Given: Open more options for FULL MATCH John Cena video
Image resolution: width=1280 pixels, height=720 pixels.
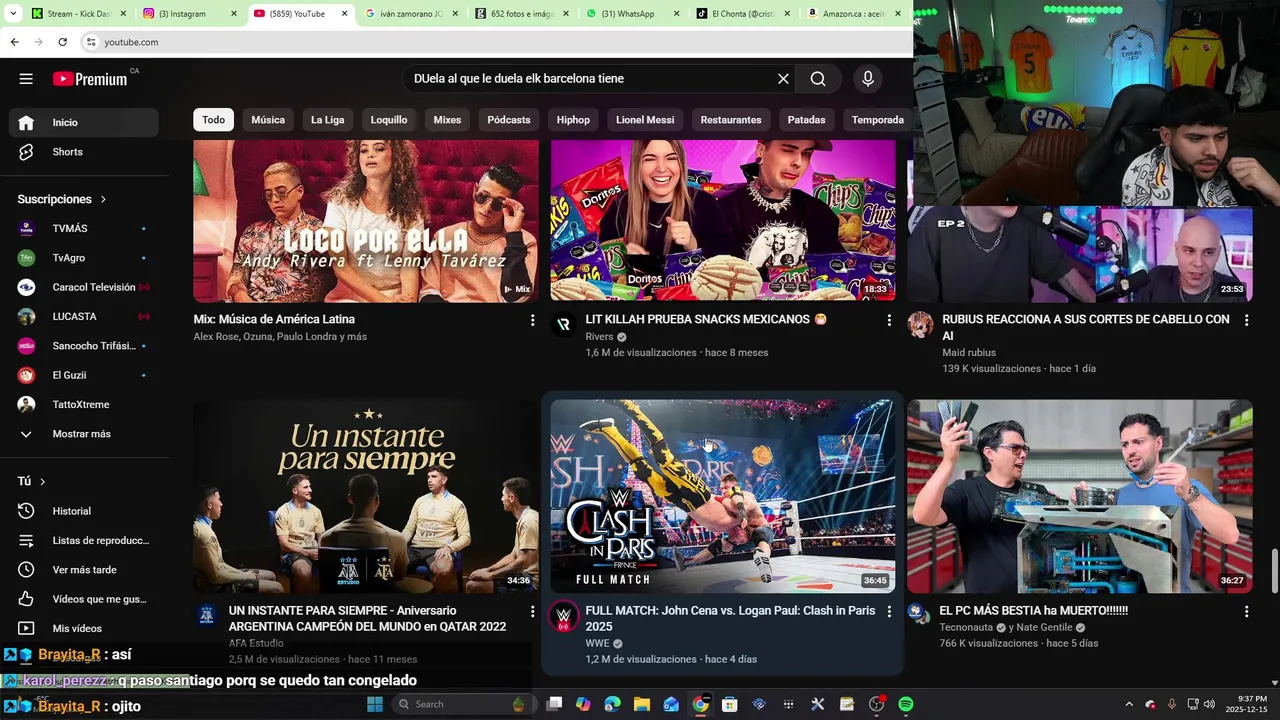Looking at the screenshot, I should click(889, 611).
